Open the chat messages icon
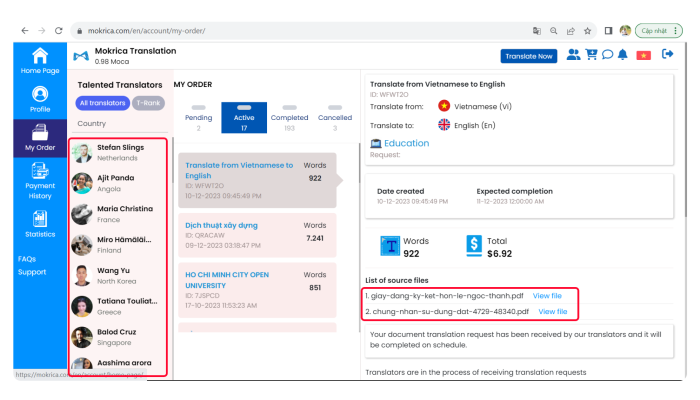The width and height of the screenshot is (700, 400). (x=607, y=55)
